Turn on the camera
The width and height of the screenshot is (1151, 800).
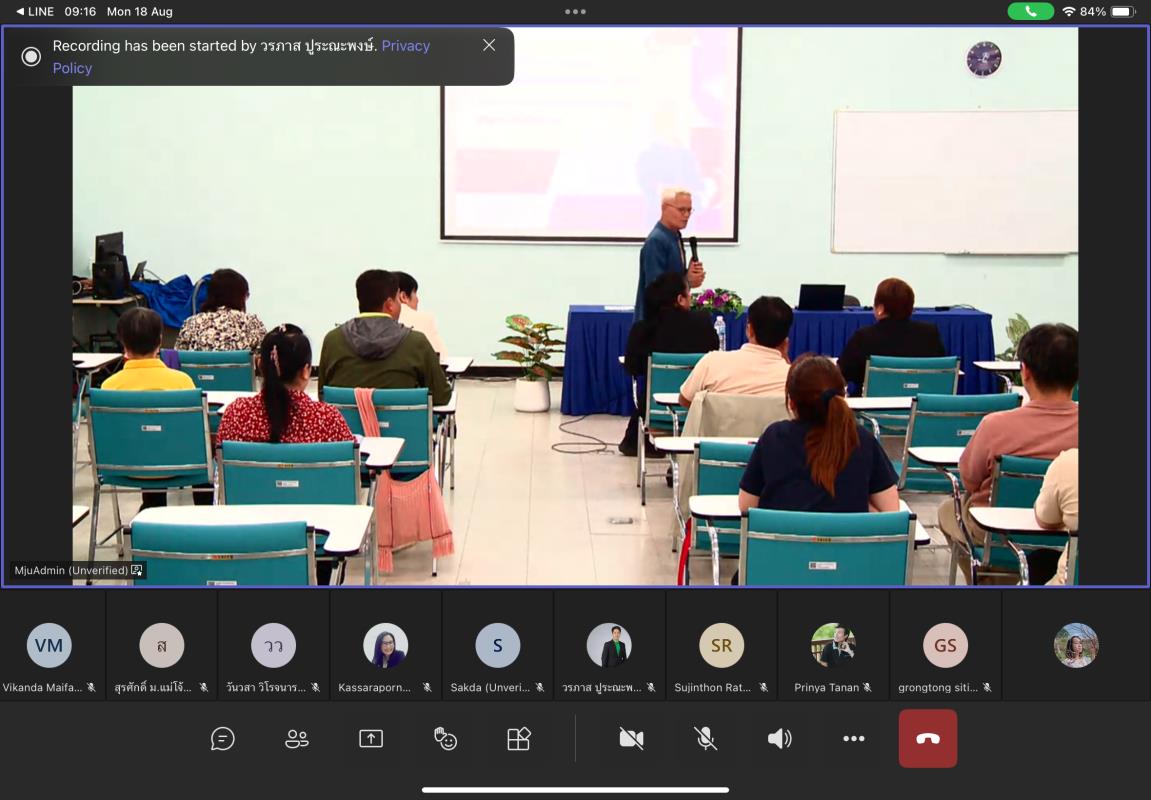tap(631, 739)
